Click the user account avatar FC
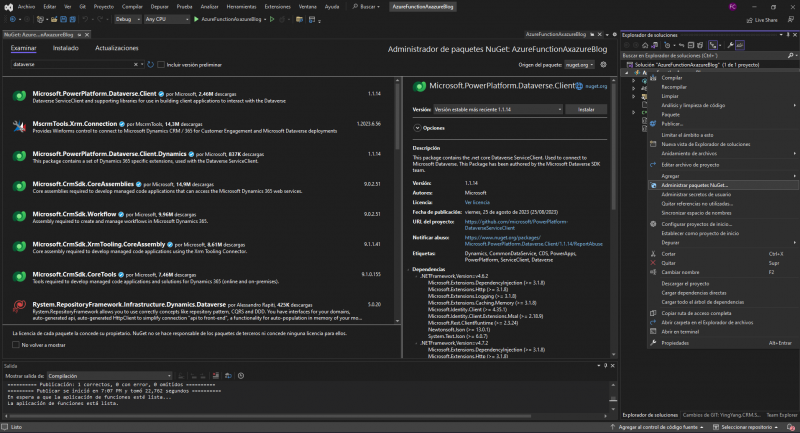800x433 pixels. (x=732, y=7)
